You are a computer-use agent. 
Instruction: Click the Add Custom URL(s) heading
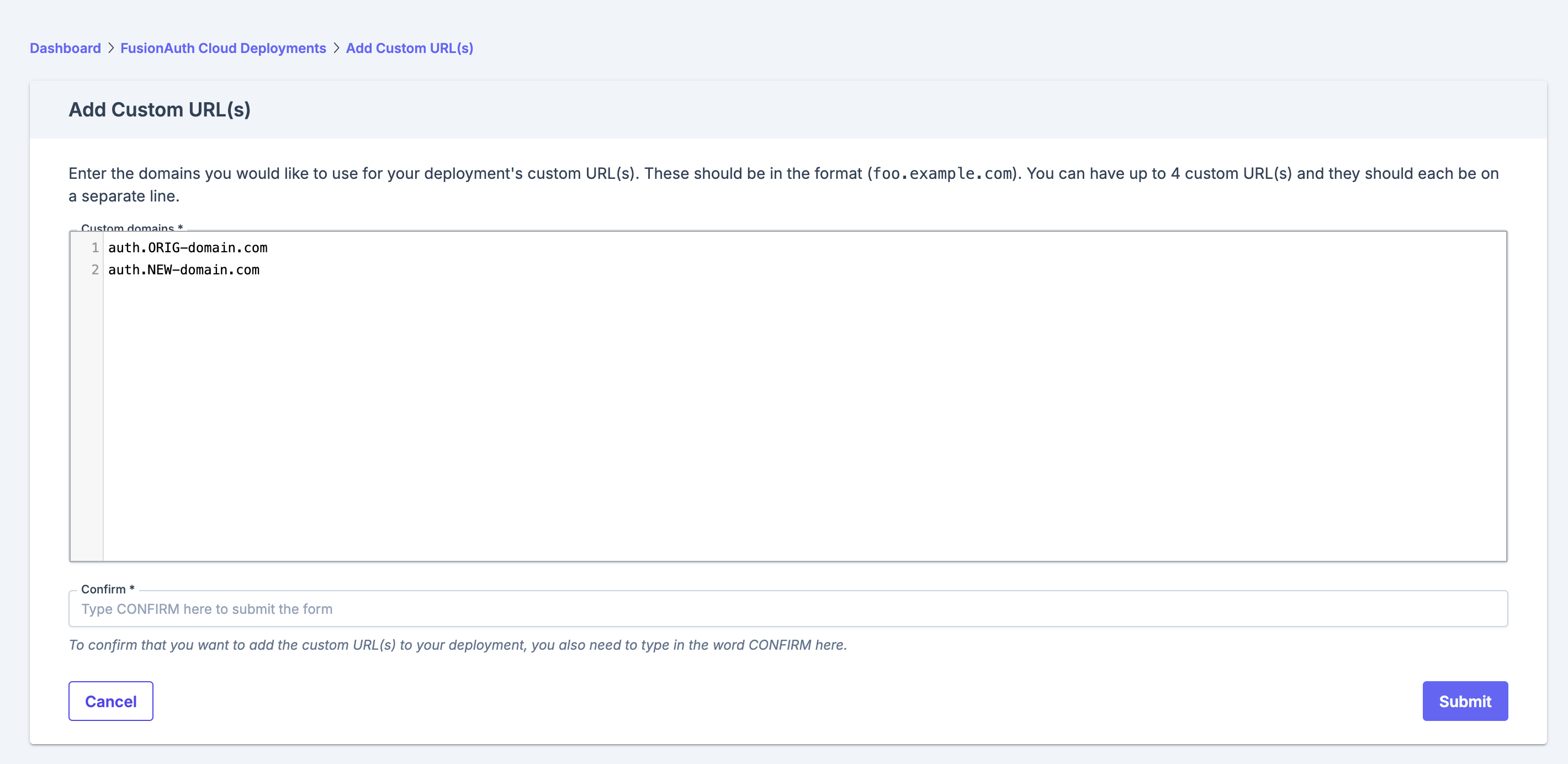[x=160, y=110]
